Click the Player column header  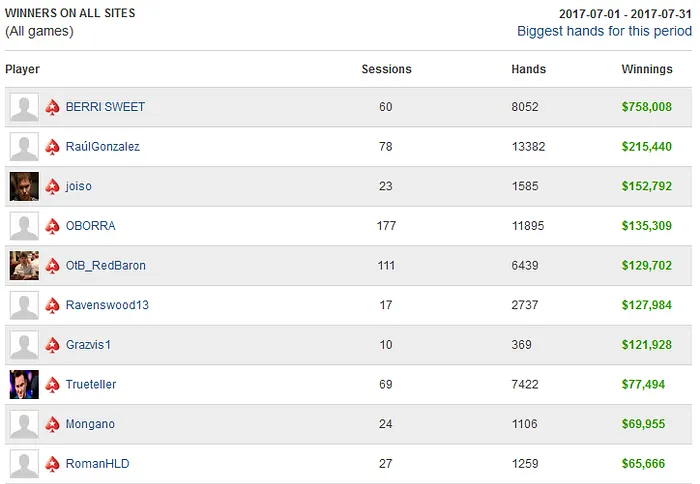[22, 70]
